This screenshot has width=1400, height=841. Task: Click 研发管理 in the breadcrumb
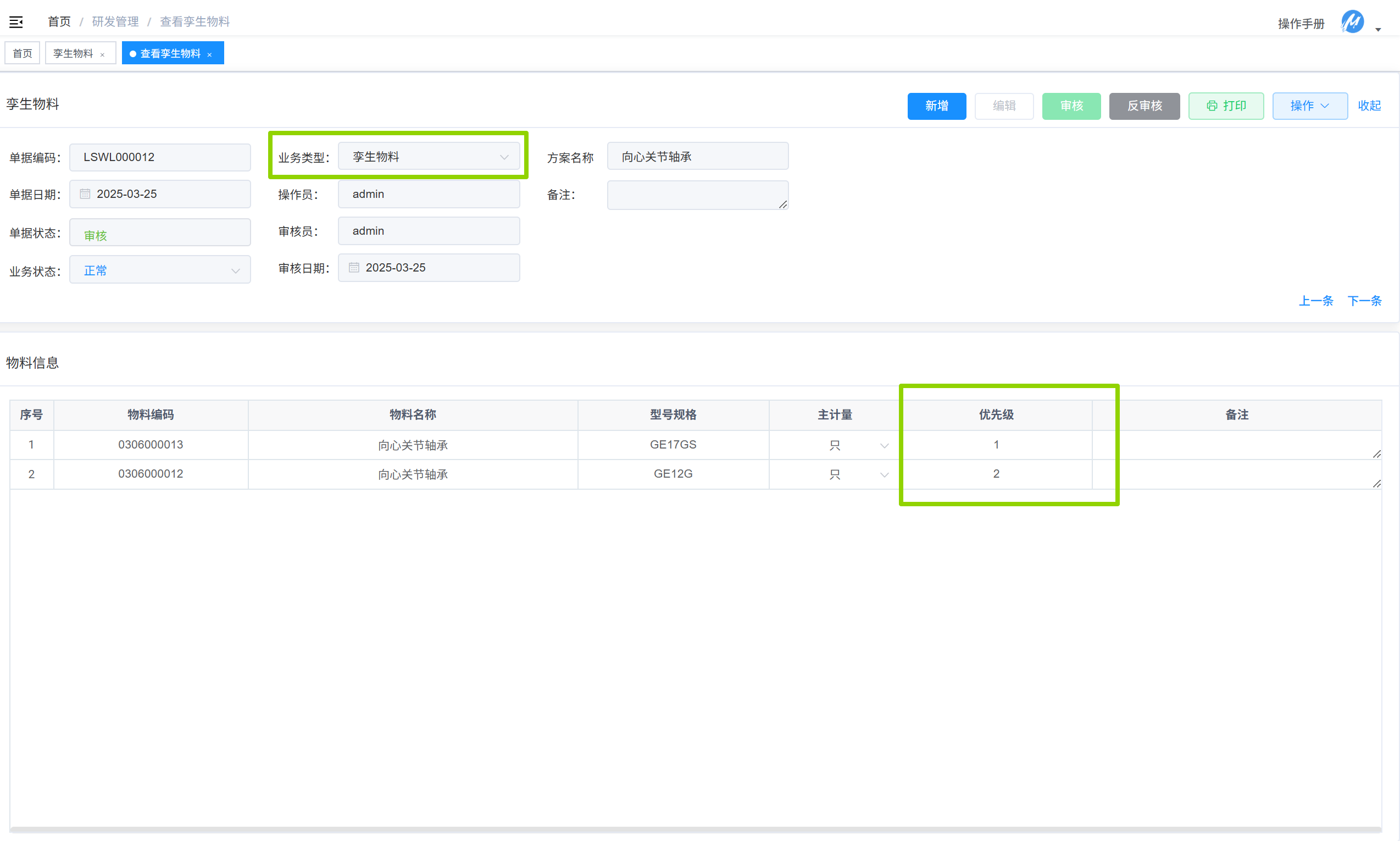point(115,21)
